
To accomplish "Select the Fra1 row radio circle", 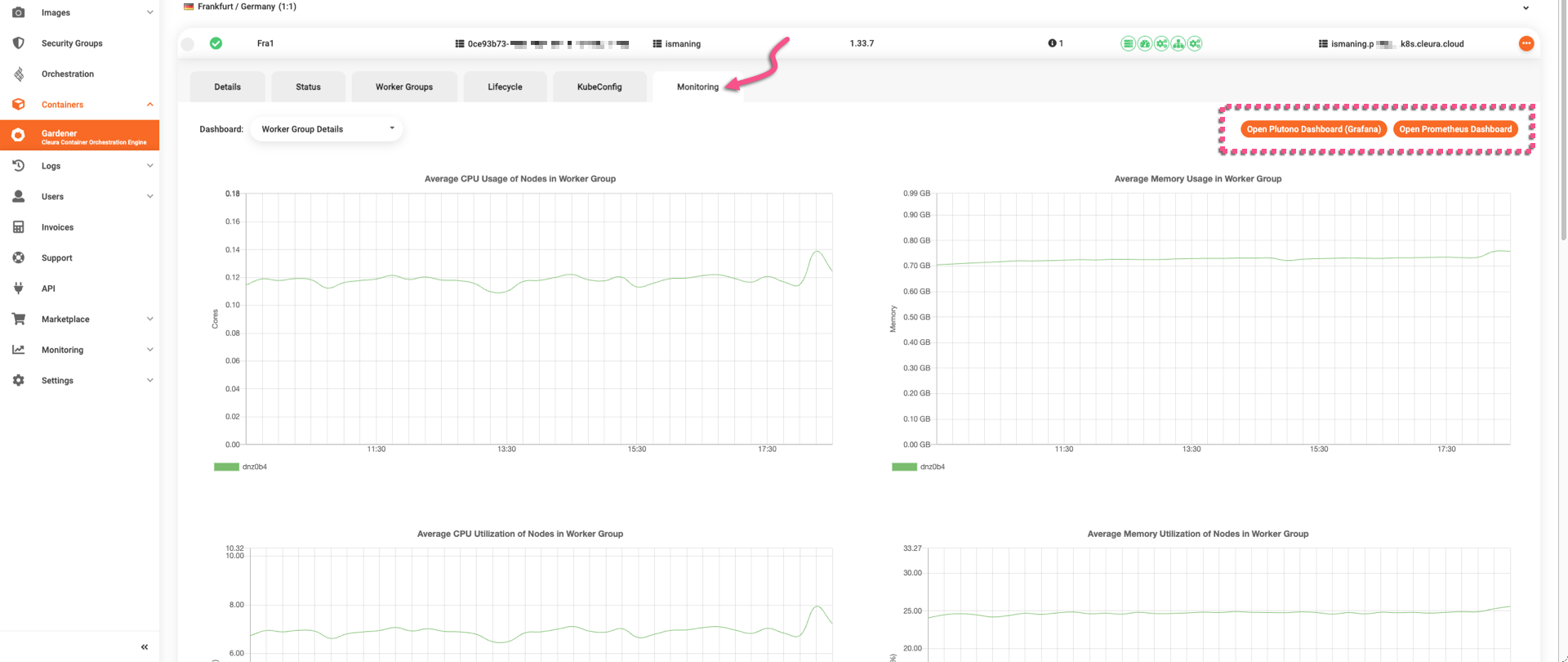I will [188, 44].
